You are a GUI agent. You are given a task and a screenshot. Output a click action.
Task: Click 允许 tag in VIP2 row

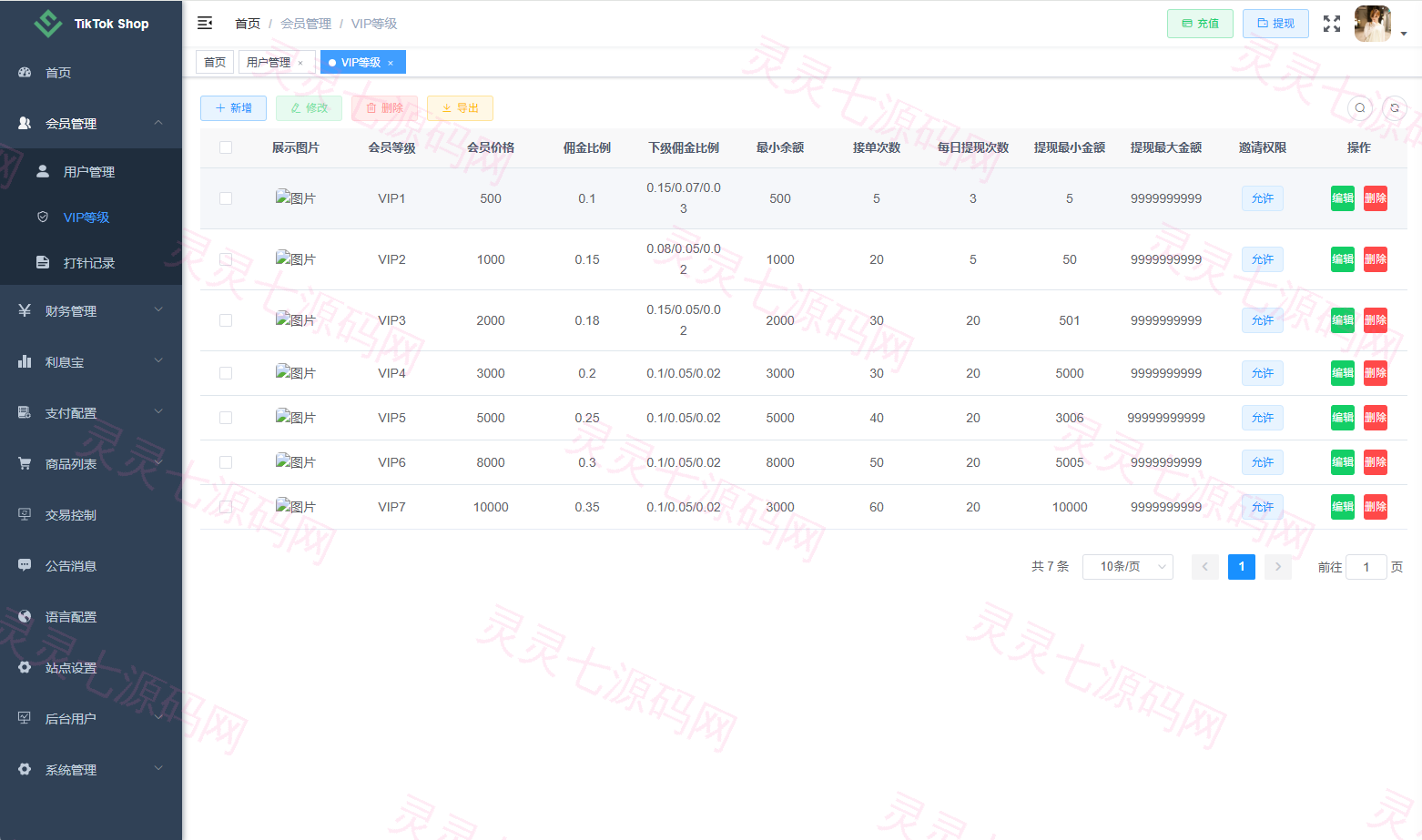1263,259
